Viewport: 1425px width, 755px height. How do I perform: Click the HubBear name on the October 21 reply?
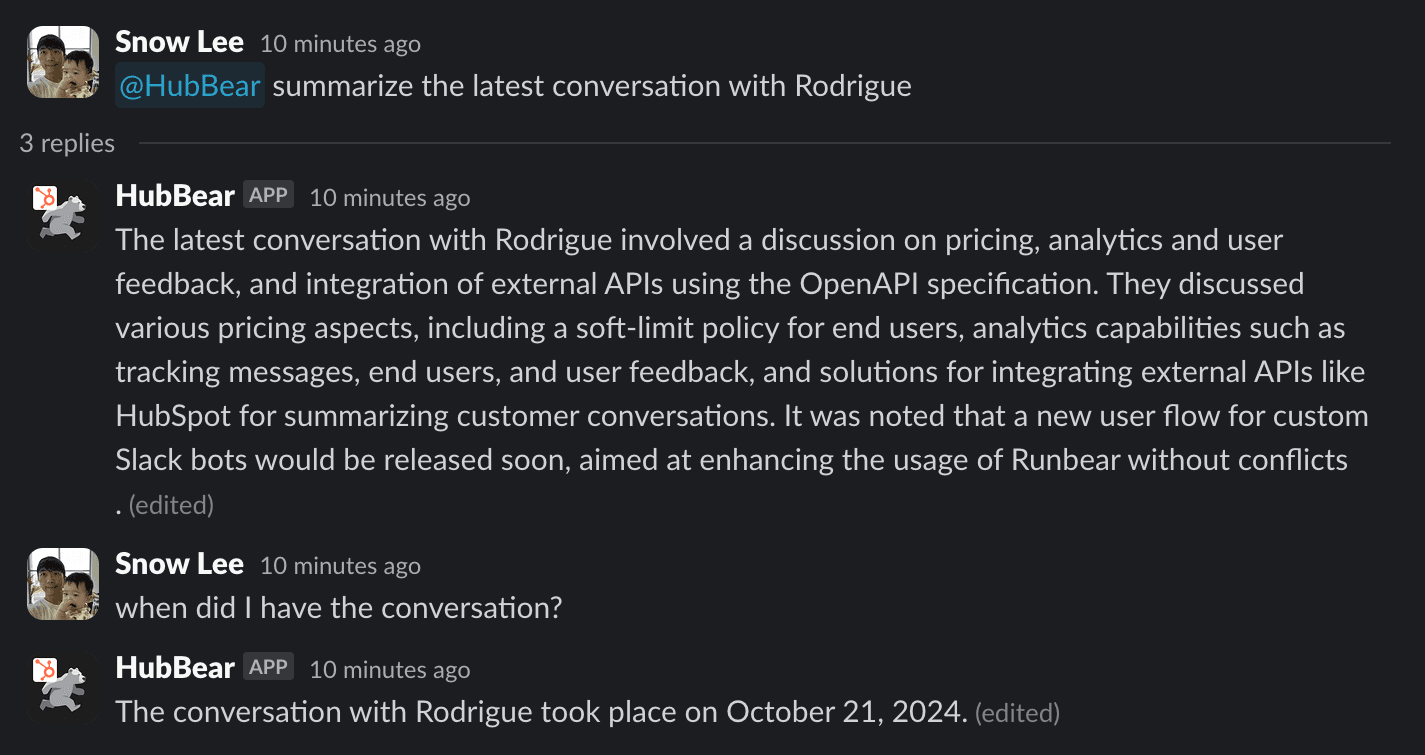tap(175, 667)
